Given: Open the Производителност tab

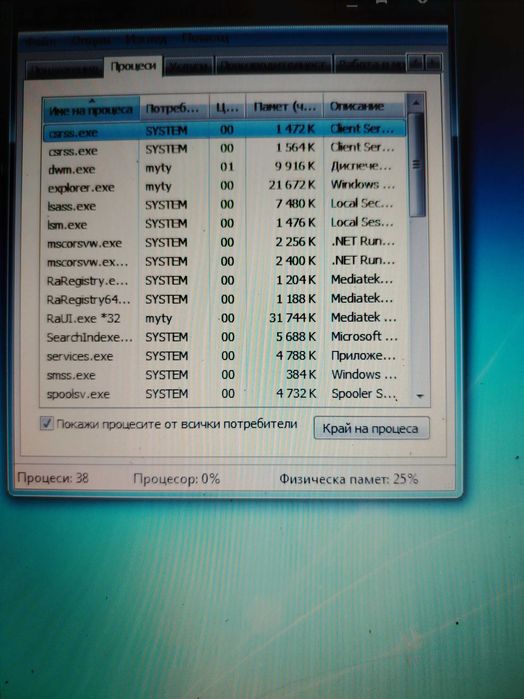Looking at the screenshot, I should [273, 65].
